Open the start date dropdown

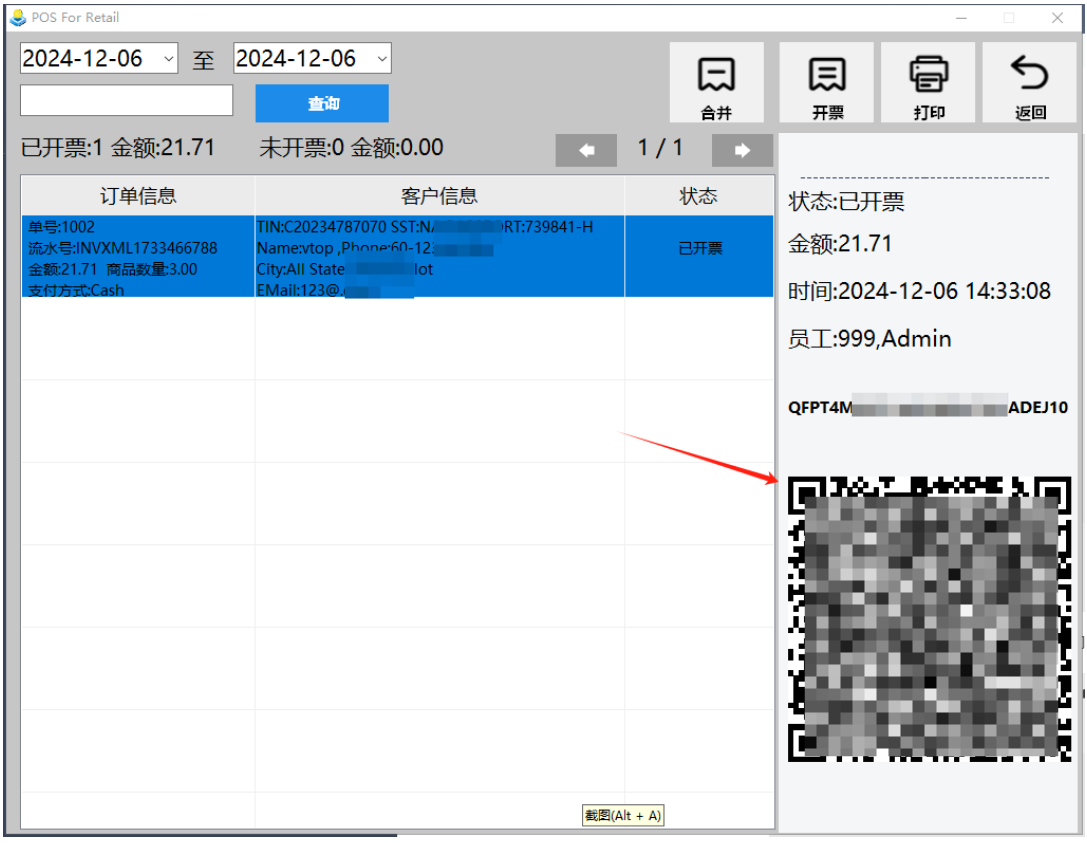168,59
